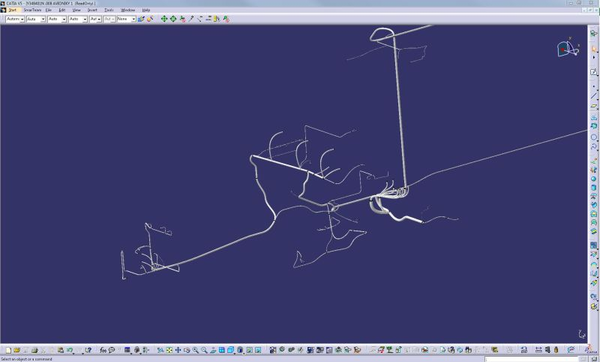This screenshot has width=600, height=362.
Task: Activate the Pan view tool
Action: click(x=178, y=350)
